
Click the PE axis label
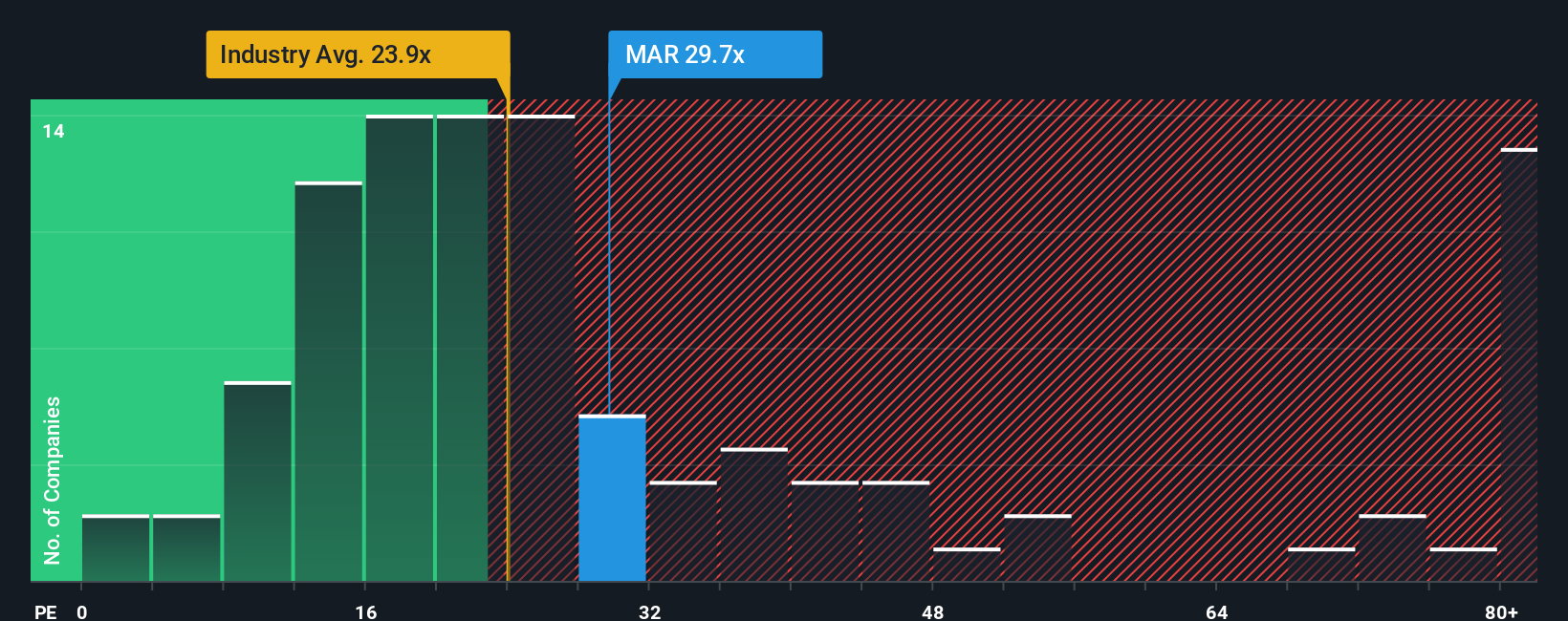(46, 611)
